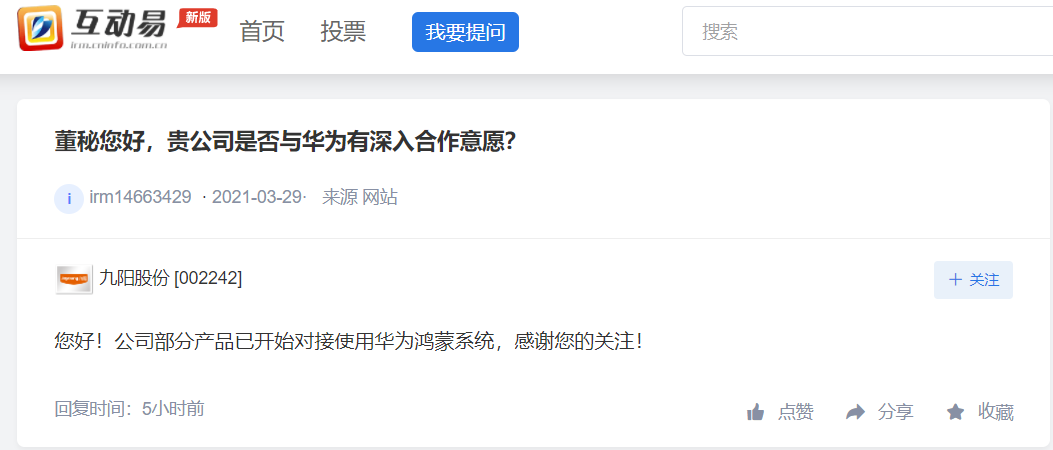Click the thumbs-up icon

click(x=756, y=412)
